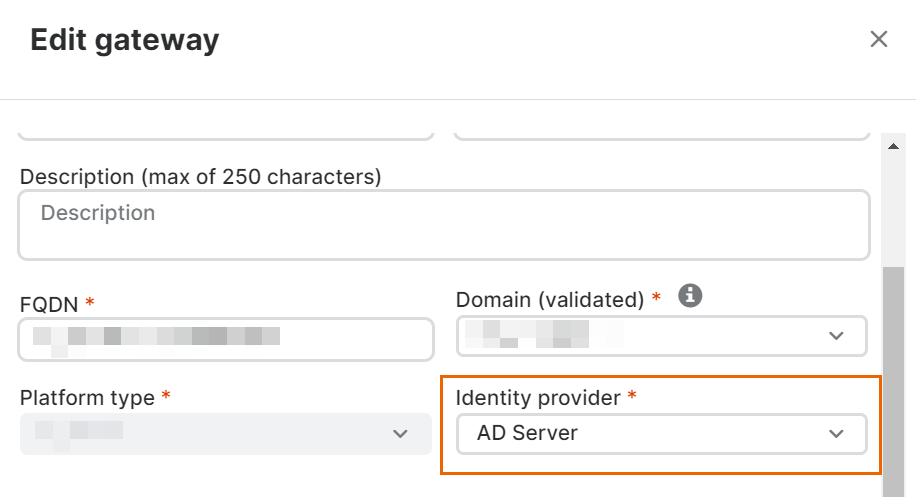
Task: Click the Domain info icon
Action: coord(690,296)
